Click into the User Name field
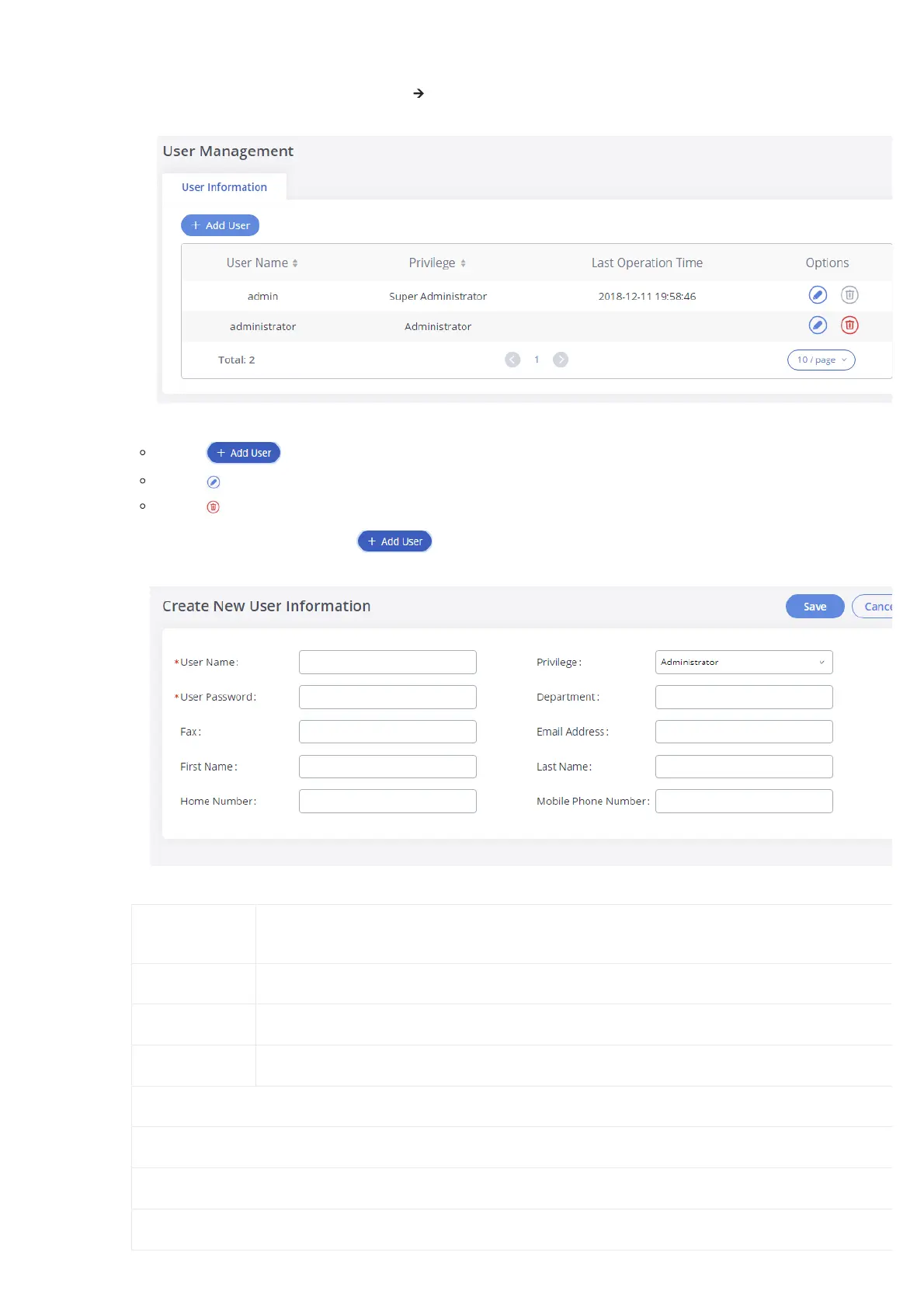 pos(387,662)
